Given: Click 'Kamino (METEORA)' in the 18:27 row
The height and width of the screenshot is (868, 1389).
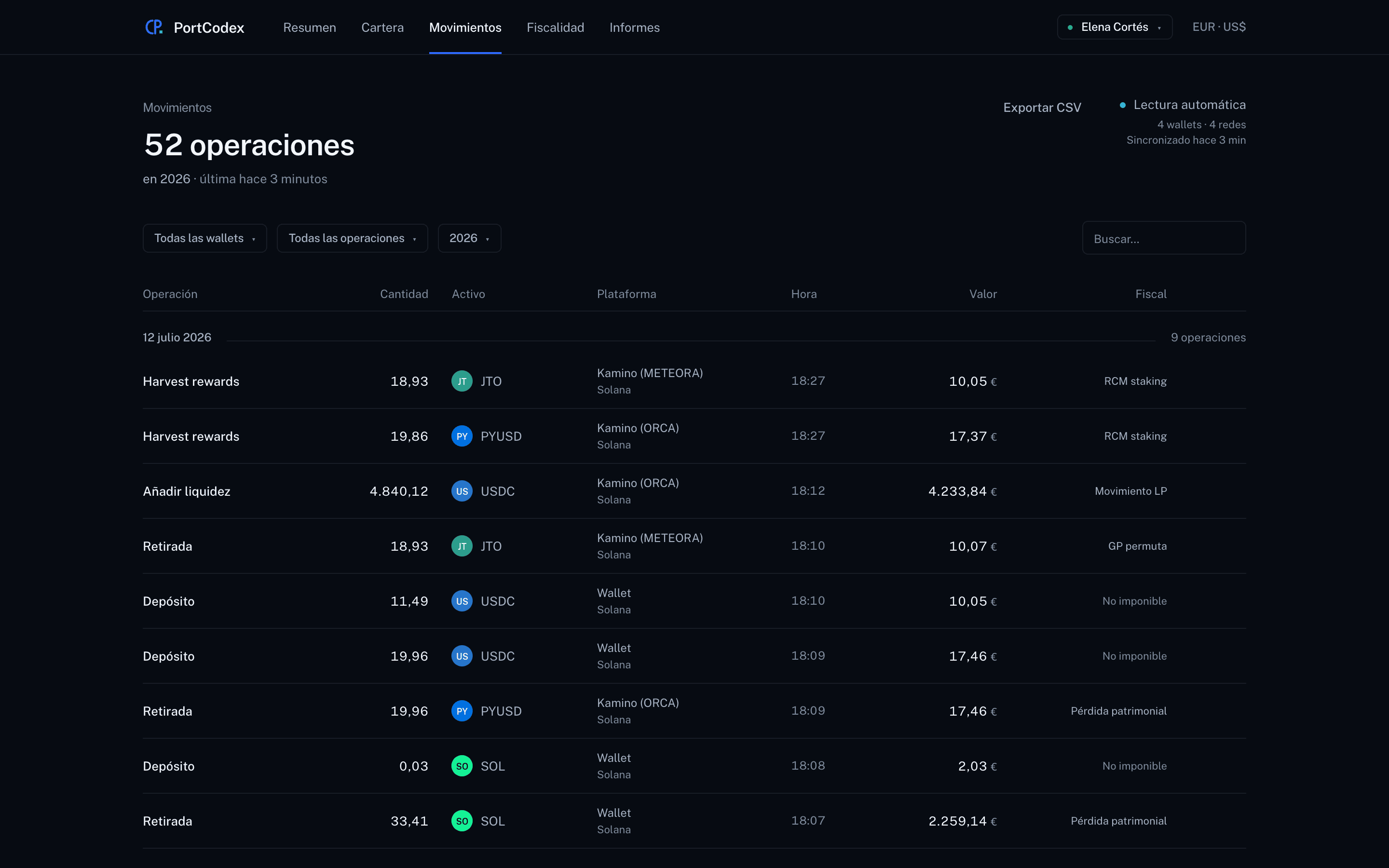Looking at the screenshot, I should (x=650, y=373).
